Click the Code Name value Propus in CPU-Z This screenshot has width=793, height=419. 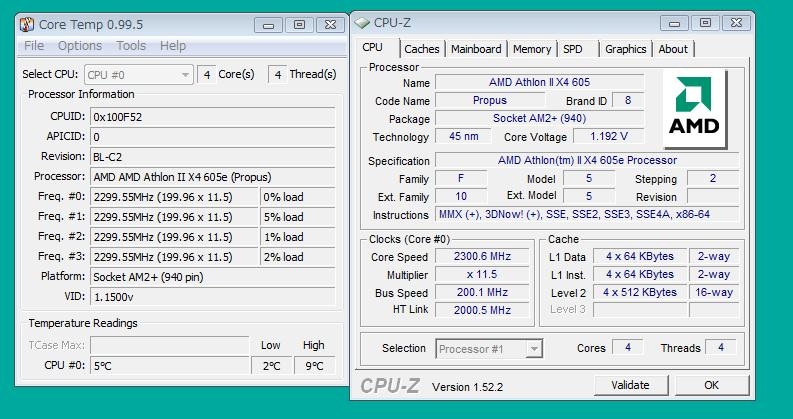[x=490, y=100]
